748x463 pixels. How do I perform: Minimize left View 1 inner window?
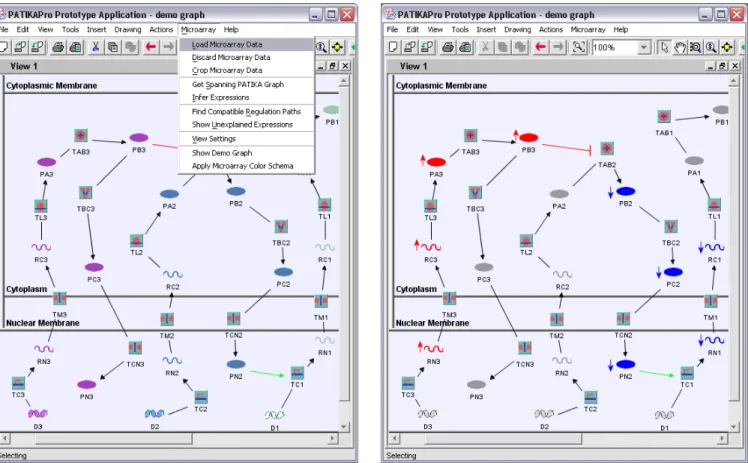[x=321, y=66]
